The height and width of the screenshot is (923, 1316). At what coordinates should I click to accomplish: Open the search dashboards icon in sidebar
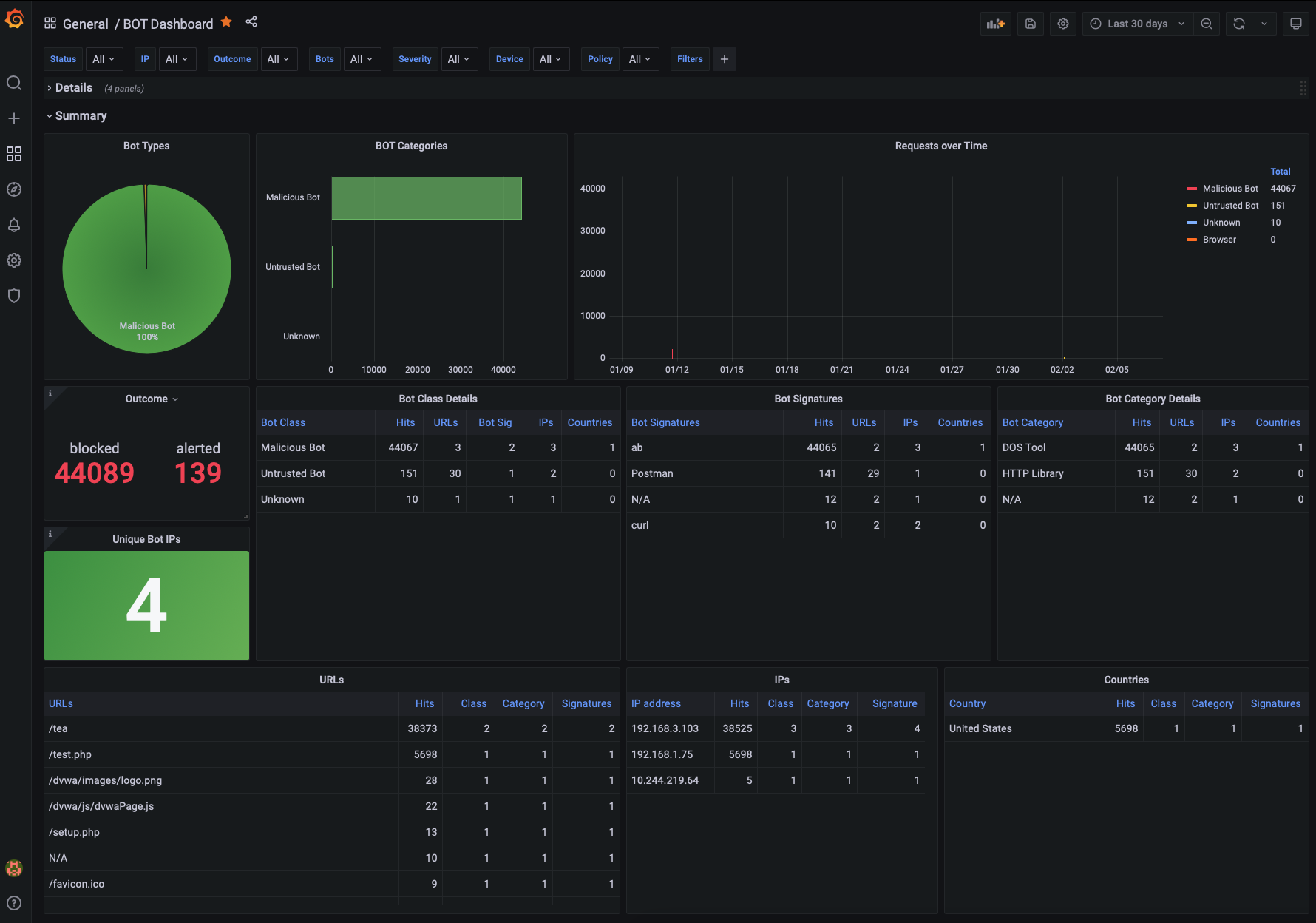(14, 83)
